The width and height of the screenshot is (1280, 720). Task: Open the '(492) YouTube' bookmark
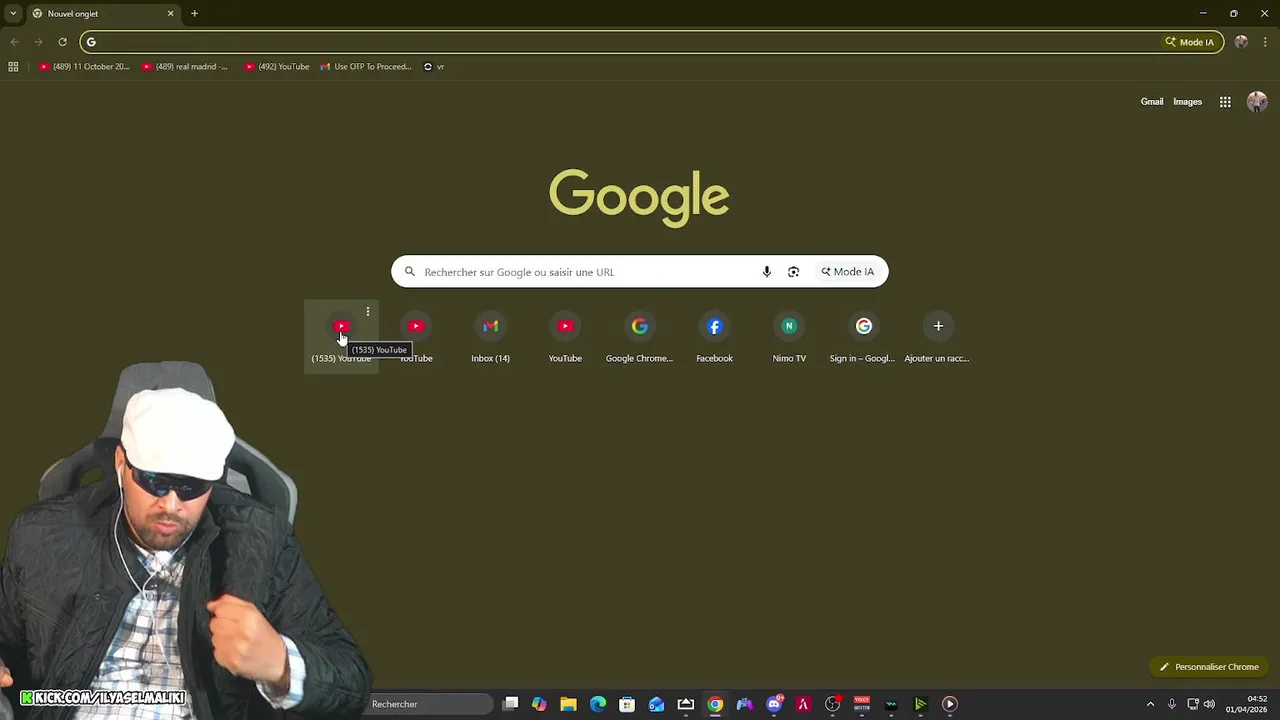[x=277, y=67]
